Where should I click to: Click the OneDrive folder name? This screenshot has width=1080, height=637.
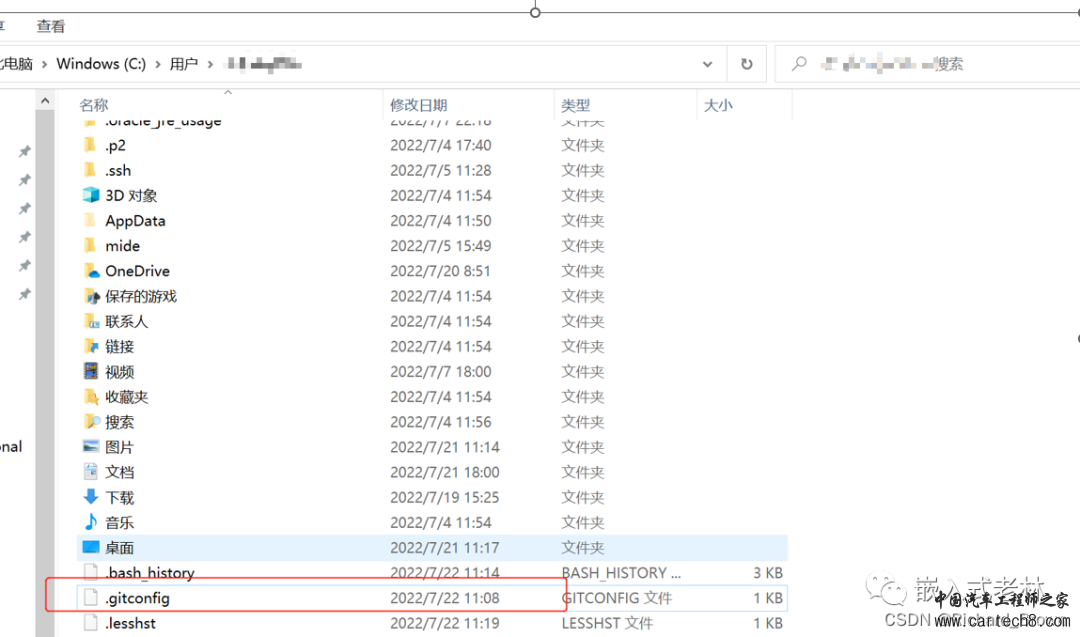137,271
